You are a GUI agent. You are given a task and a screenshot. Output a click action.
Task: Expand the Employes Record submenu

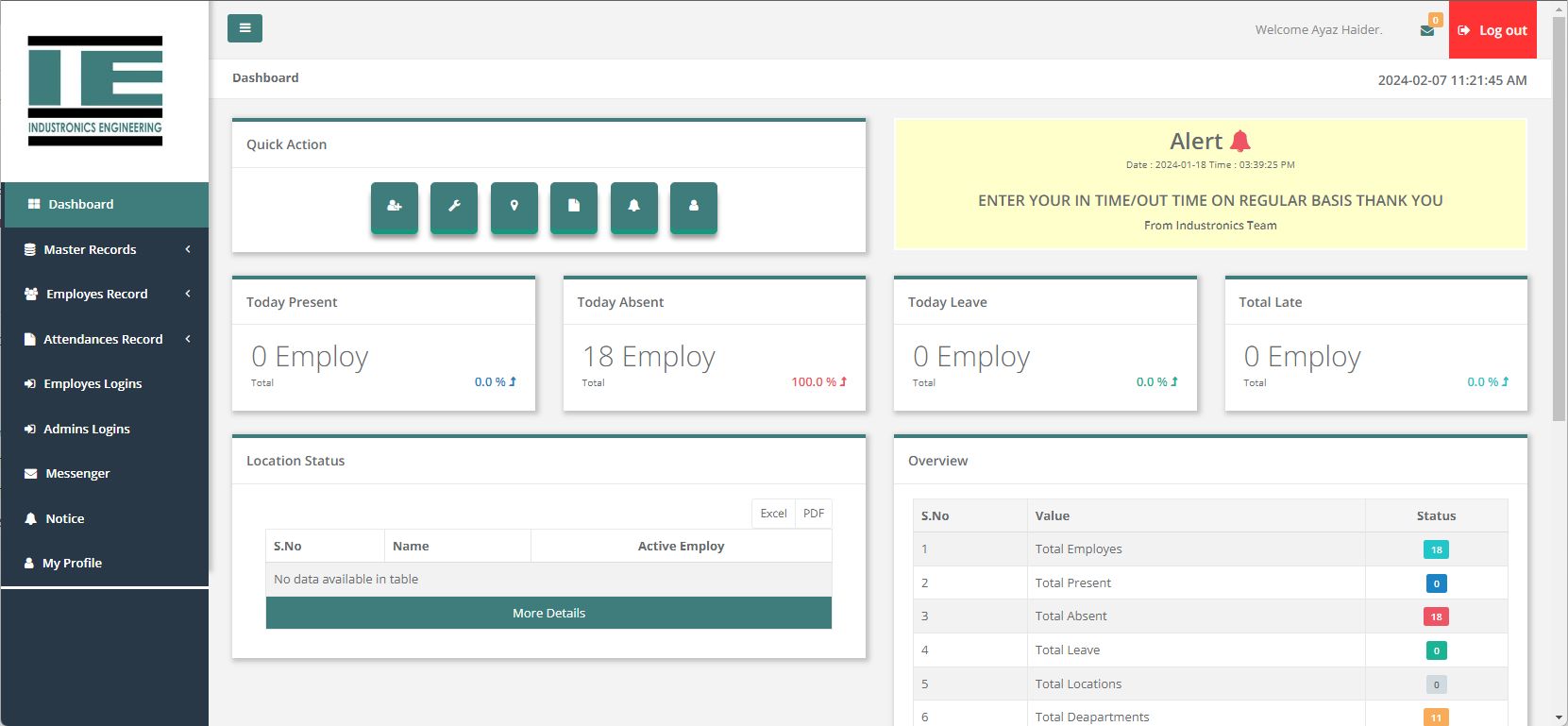(x=104, y=294)
